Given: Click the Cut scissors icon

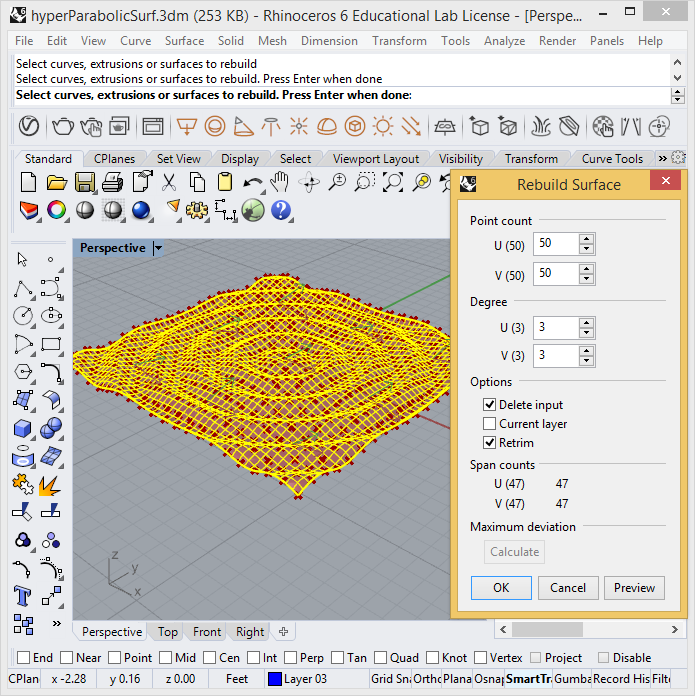Looking at the screenshot, I should [169, 182].
